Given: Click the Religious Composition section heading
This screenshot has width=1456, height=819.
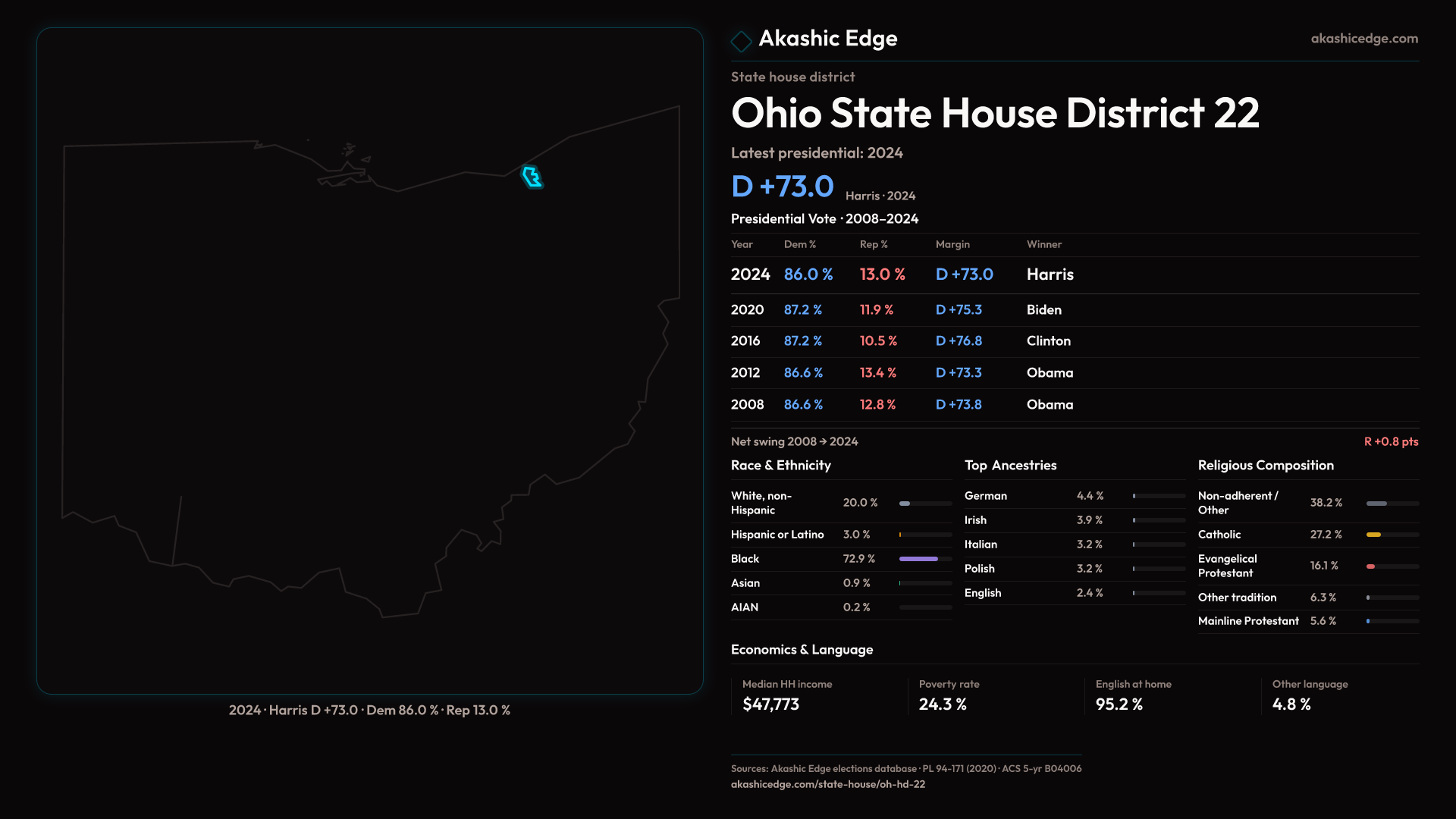Looking at the screenshot, I should (x=1265, y=466).
